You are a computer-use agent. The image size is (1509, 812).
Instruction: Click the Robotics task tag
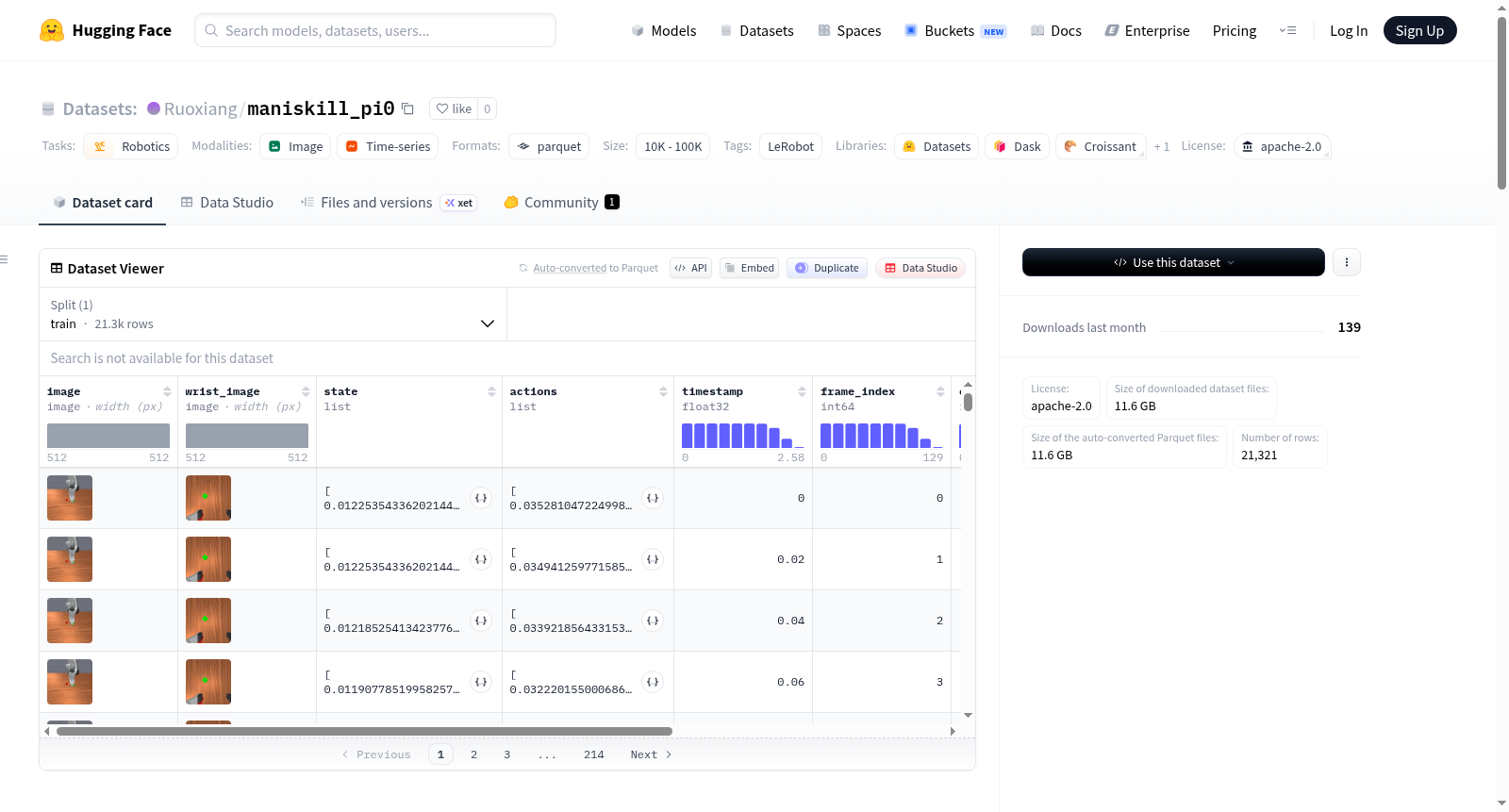point(131,146)
